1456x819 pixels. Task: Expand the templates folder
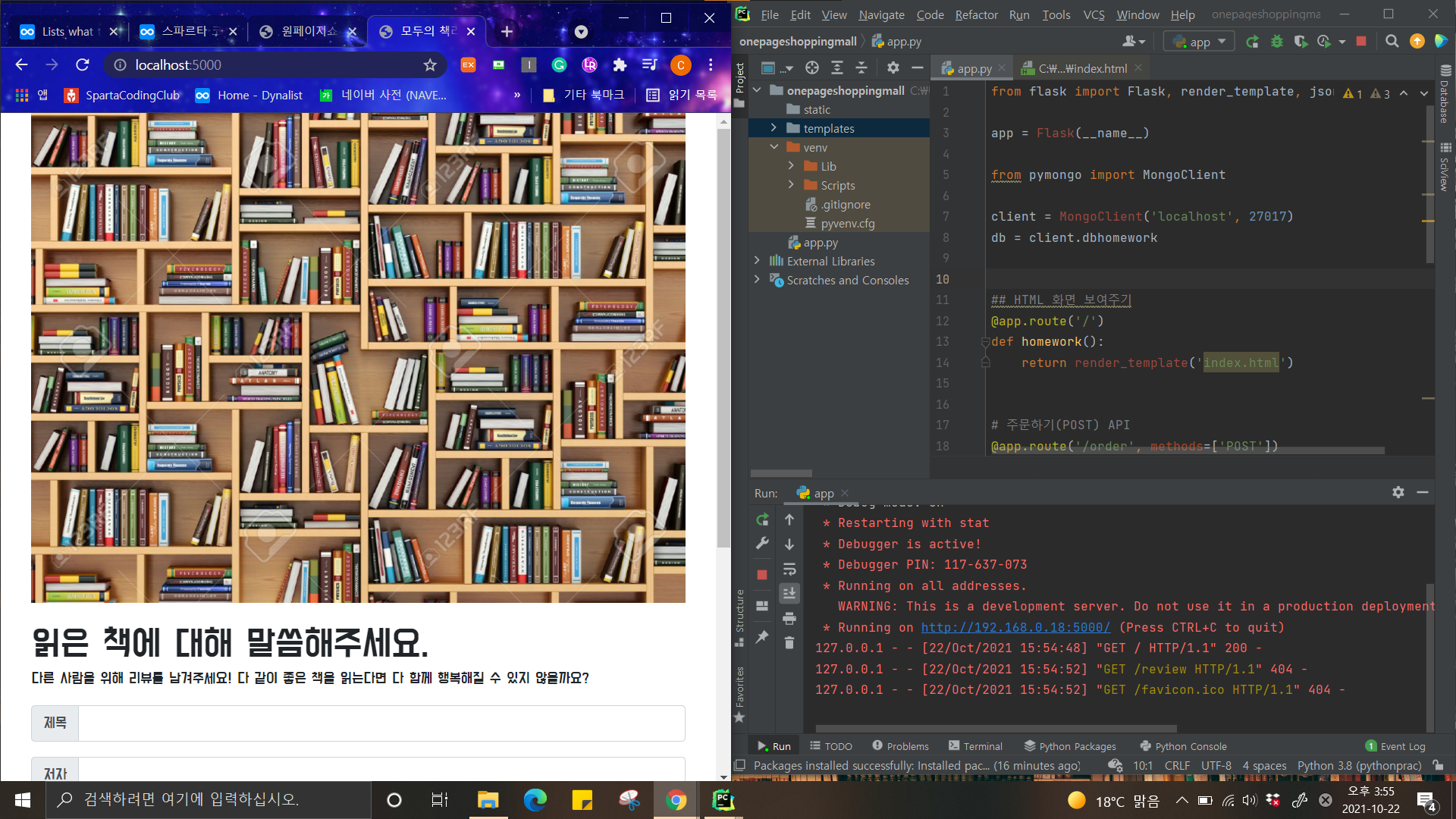coord(773,128)
